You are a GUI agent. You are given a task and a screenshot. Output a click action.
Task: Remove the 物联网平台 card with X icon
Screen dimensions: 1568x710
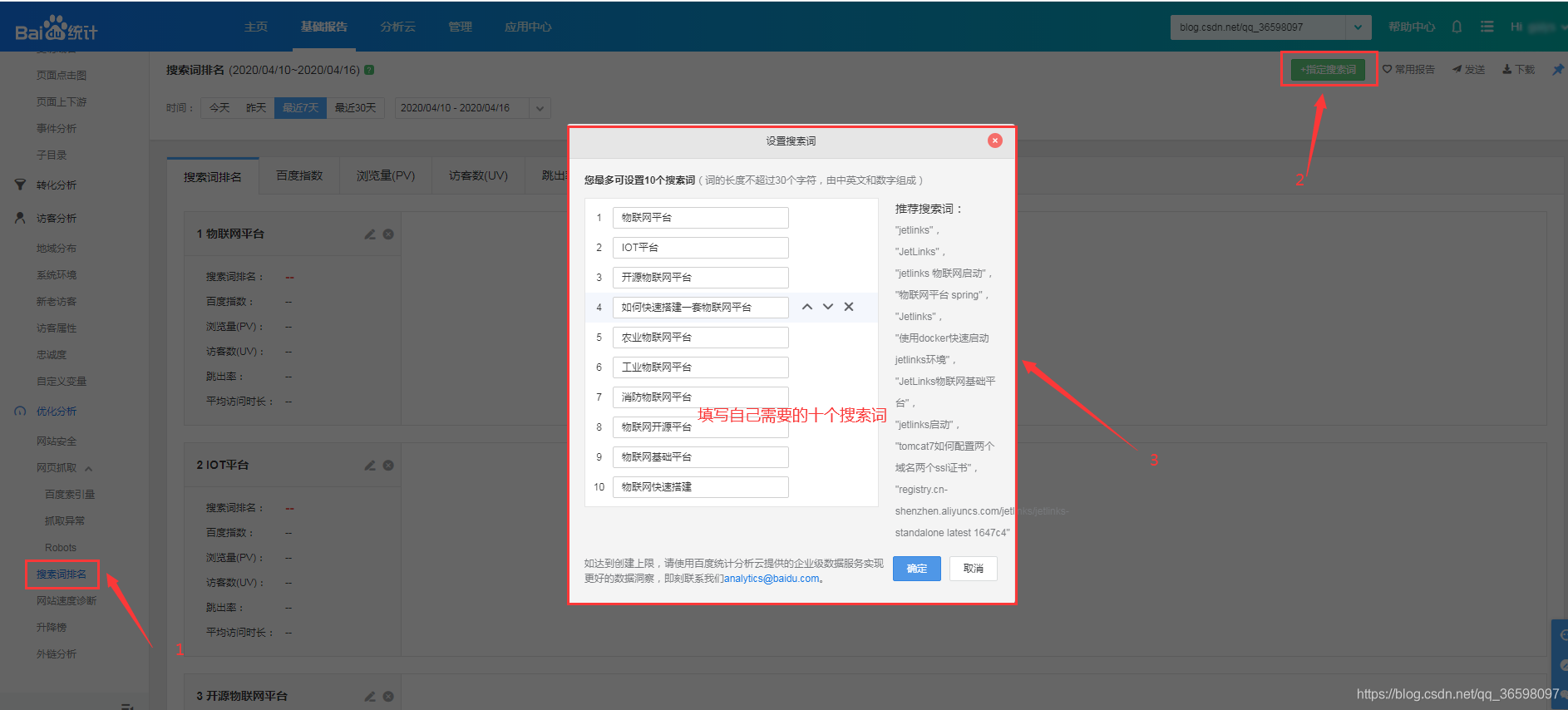388,234
